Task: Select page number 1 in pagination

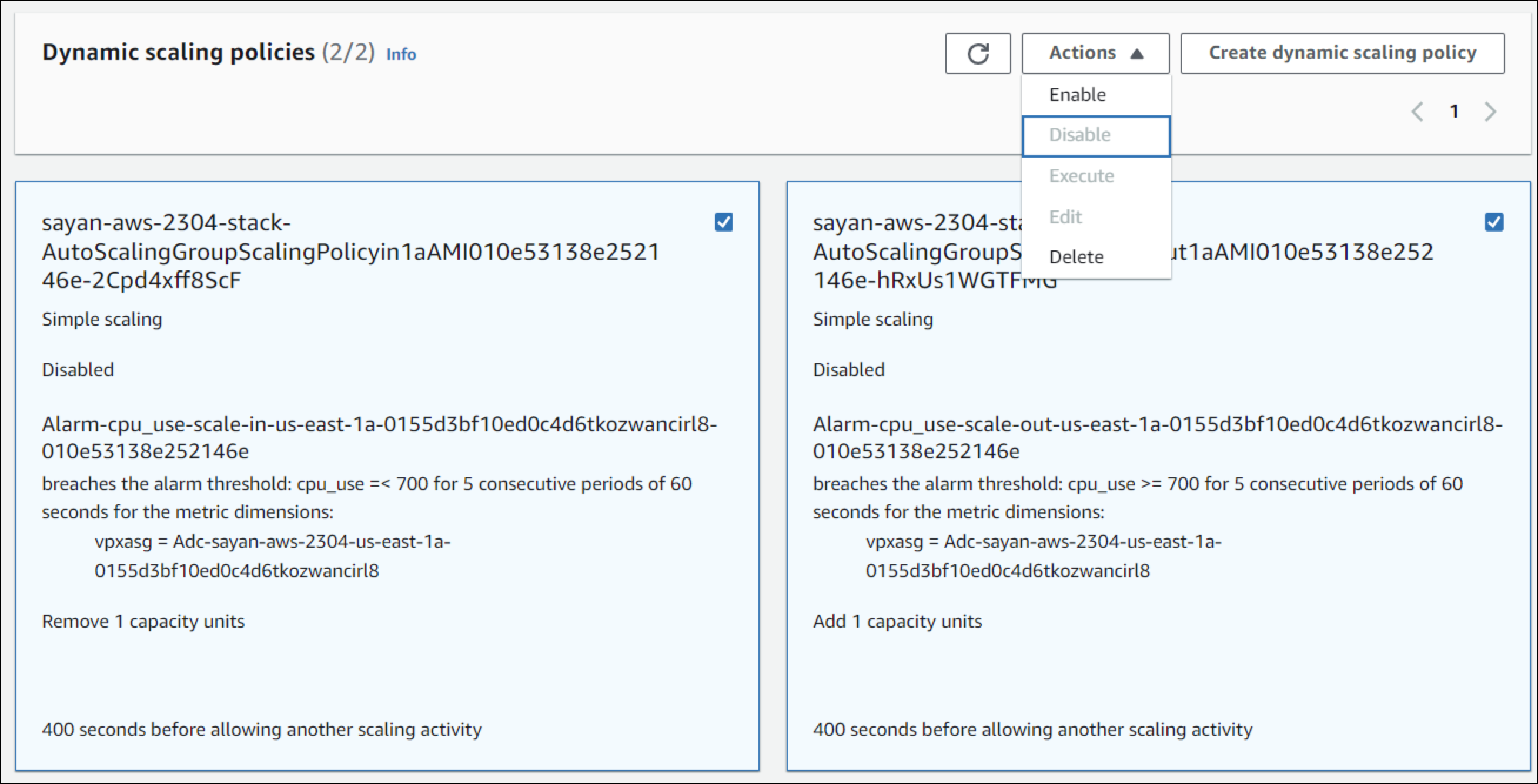Action: click(1455, 112)
